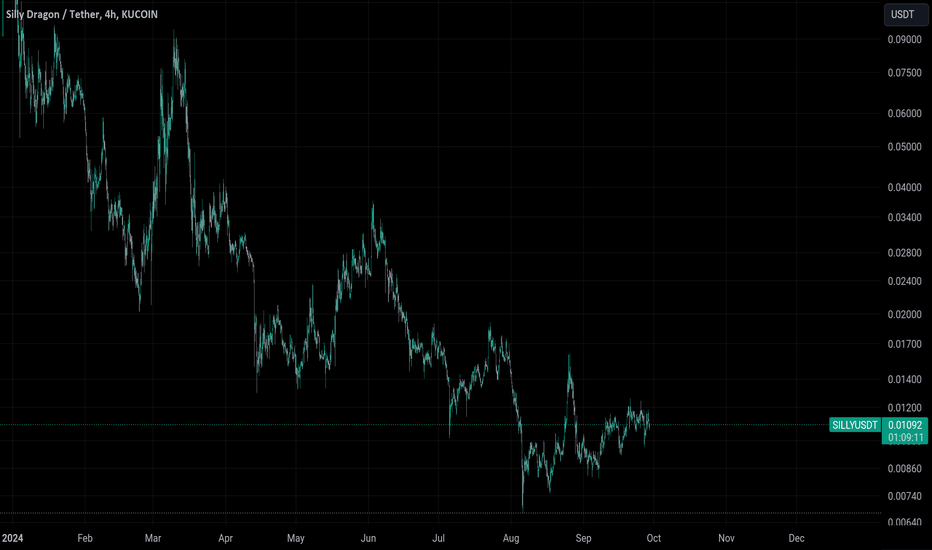Click the 0.02400 price axis label

[x=904, y=281]
